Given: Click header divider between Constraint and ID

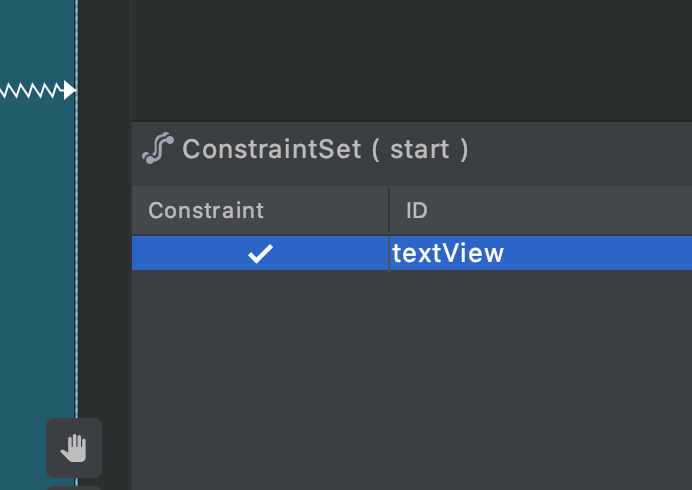Looking at the screenshot, I should pos(389,210).
